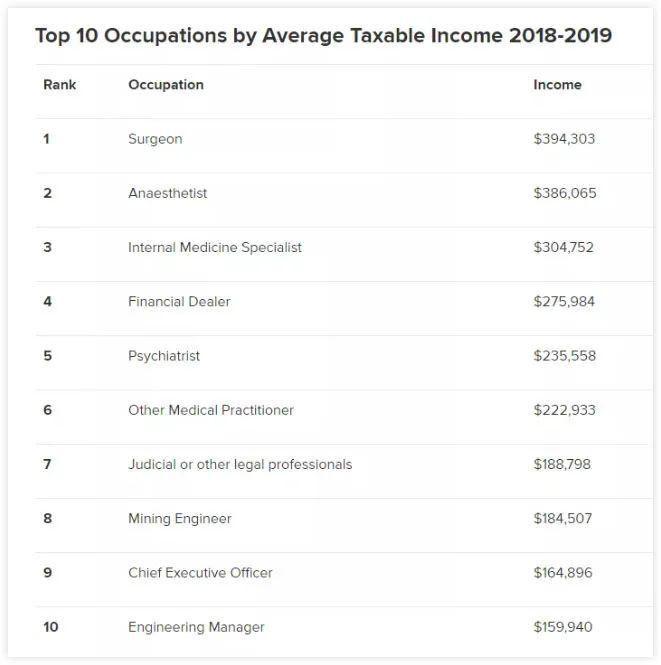Viewport: 661px width, 665px height.
Task: Click the table title heading
Action: click(323, 36)
